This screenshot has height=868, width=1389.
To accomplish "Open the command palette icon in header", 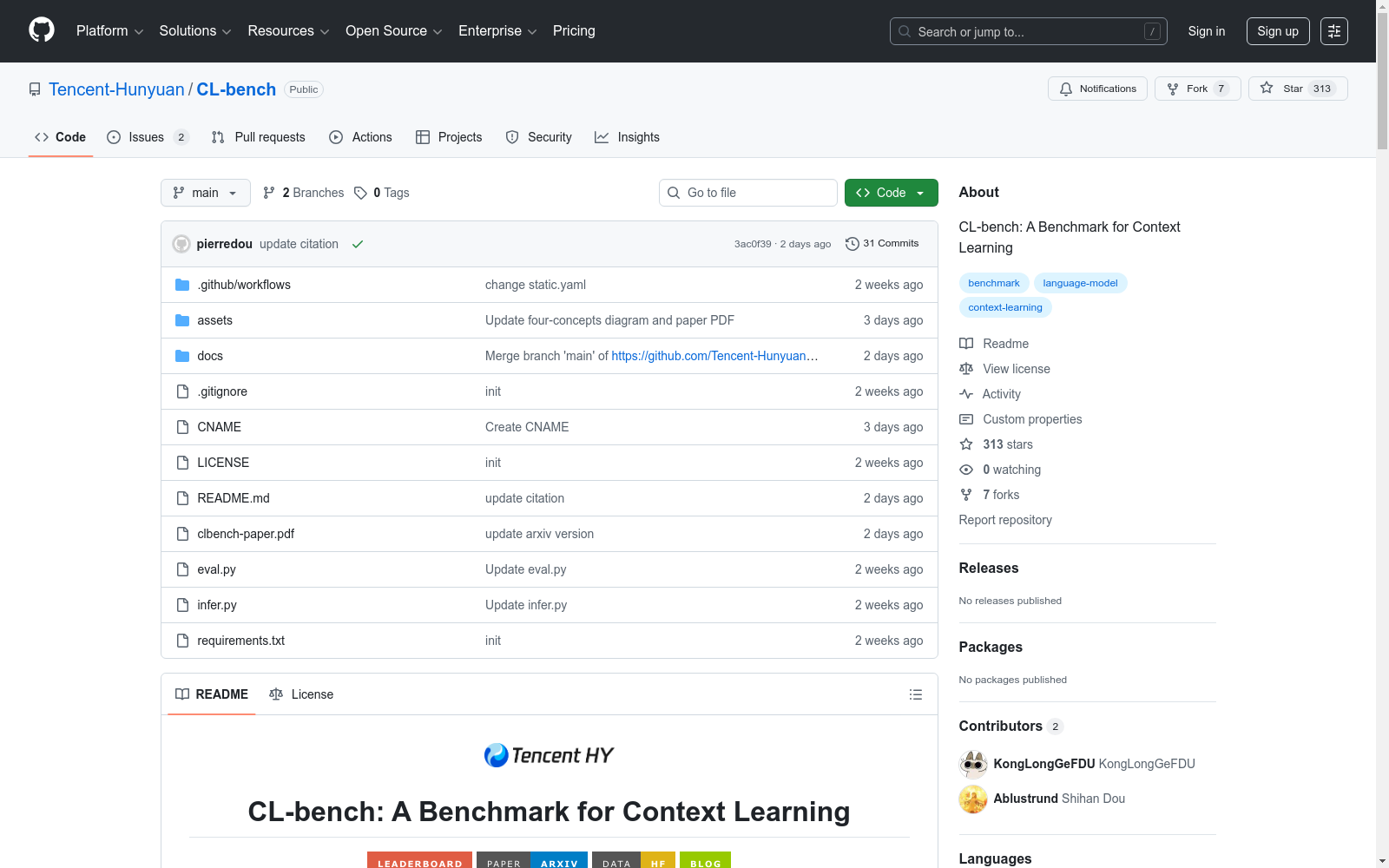I will pyautogui.click(x=1334, y=31).
